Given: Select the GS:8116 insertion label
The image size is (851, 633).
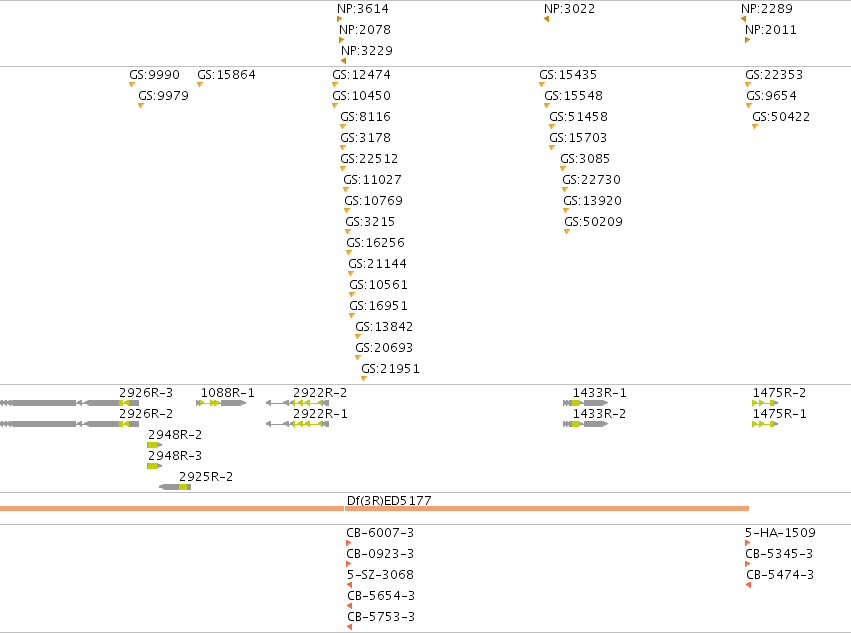Looking at the screenshot, I should [365, 117].
